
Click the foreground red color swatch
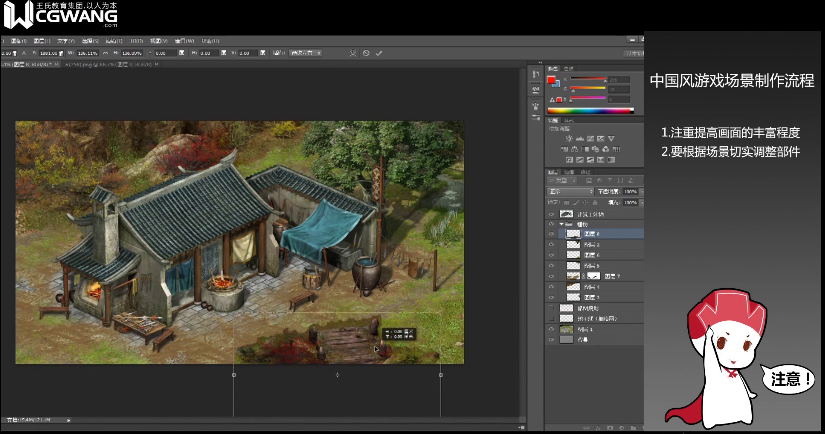(x=551, y=79)
